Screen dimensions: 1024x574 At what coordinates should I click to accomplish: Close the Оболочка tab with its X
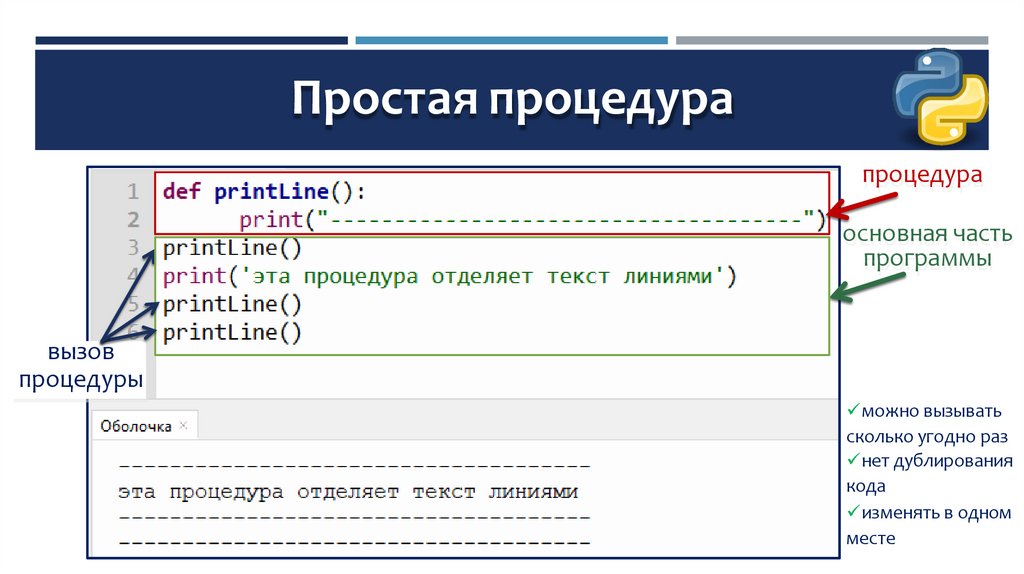tap(184, 425)
